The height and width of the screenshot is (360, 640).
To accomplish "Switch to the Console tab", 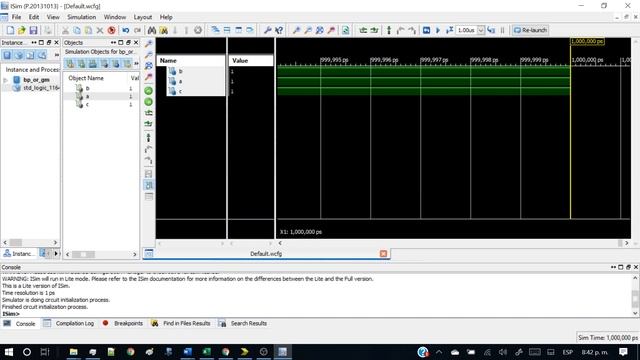I will (20, 323).
